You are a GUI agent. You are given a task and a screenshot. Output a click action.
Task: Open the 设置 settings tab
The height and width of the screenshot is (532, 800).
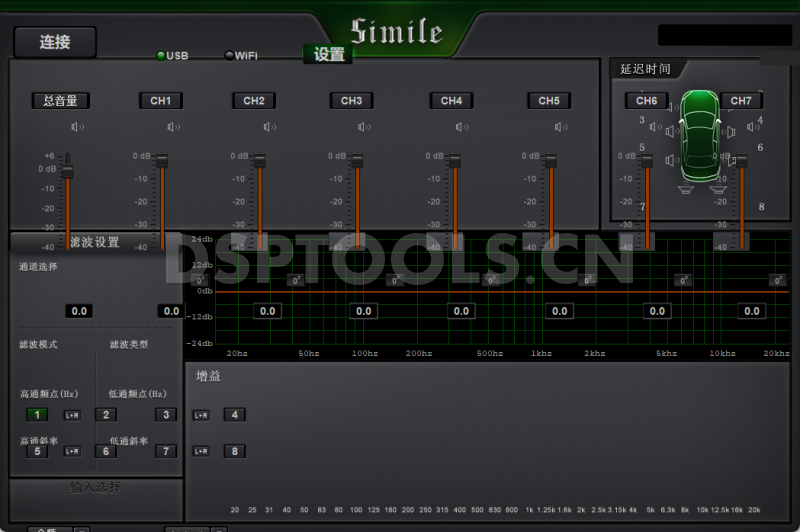(x=329, y=55)
